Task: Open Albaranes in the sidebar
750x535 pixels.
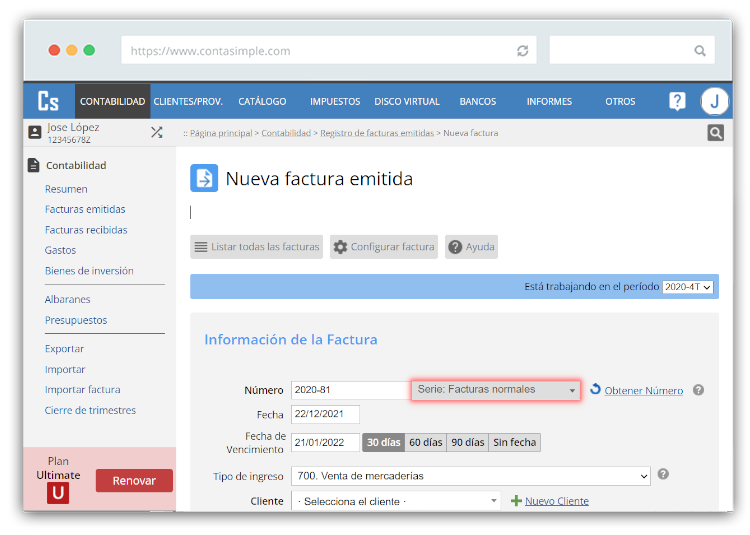Action: tap(67, 299)
